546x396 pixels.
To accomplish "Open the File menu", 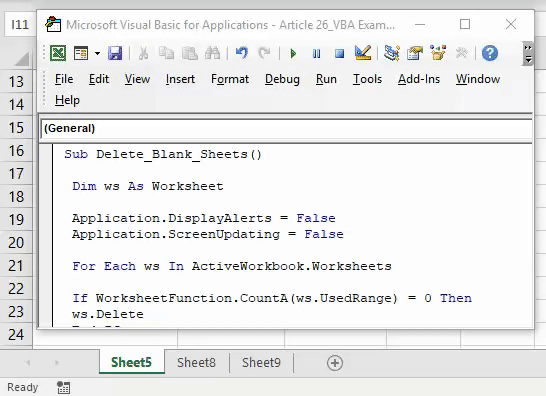I will [64, 79].
